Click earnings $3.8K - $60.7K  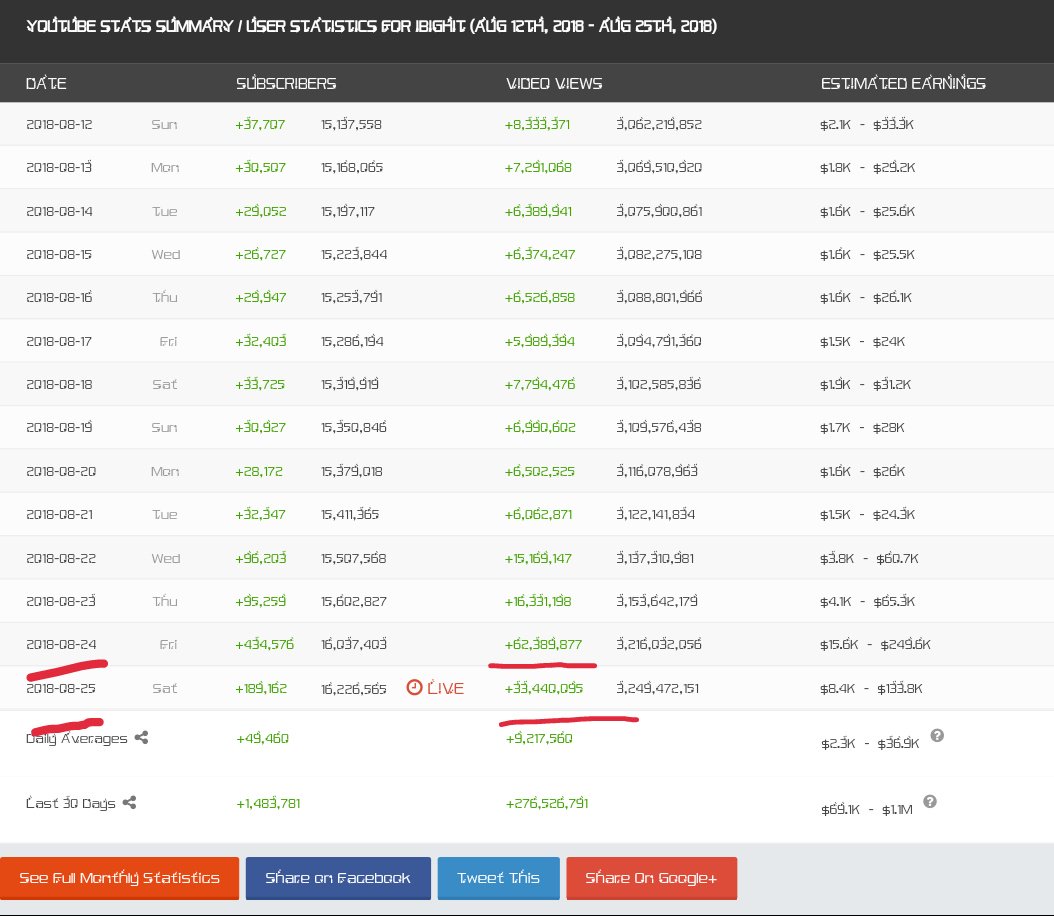pos(869,558)
